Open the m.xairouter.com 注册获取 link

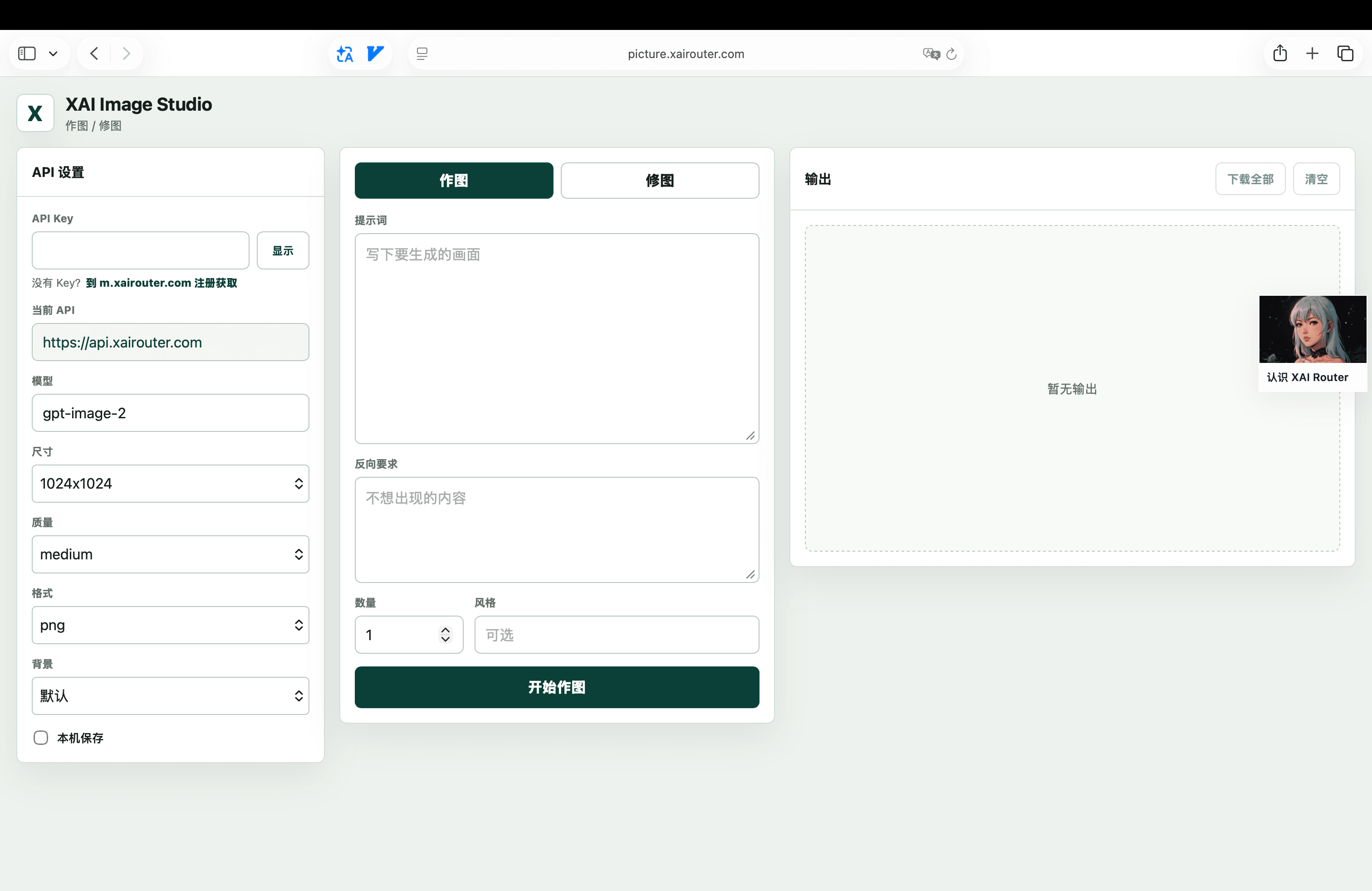[x=162, y=282]
